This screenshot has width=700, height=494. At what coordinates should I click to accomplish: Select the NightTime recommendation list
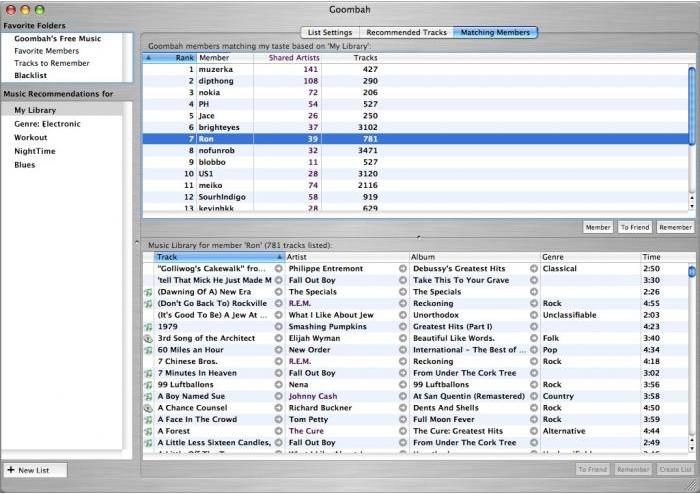(35, 151)
